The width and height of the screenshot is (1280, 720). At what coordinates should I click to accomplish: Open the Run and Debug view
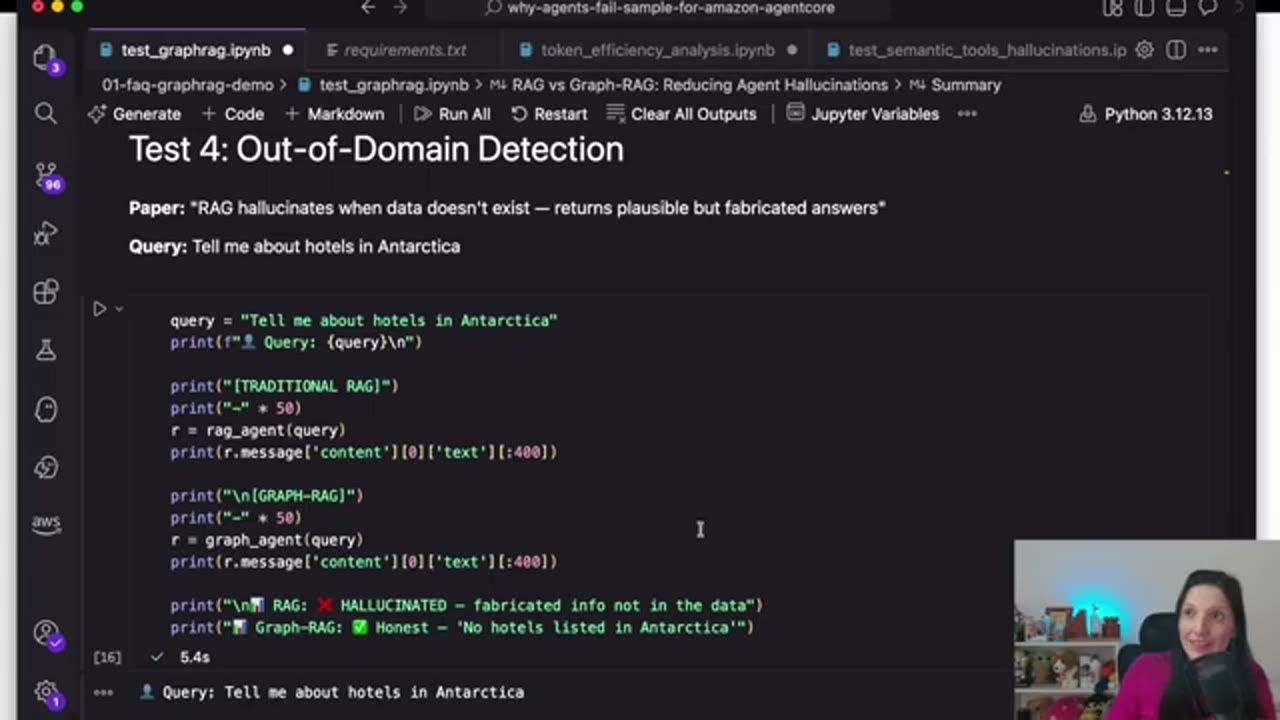pos(45,234)
